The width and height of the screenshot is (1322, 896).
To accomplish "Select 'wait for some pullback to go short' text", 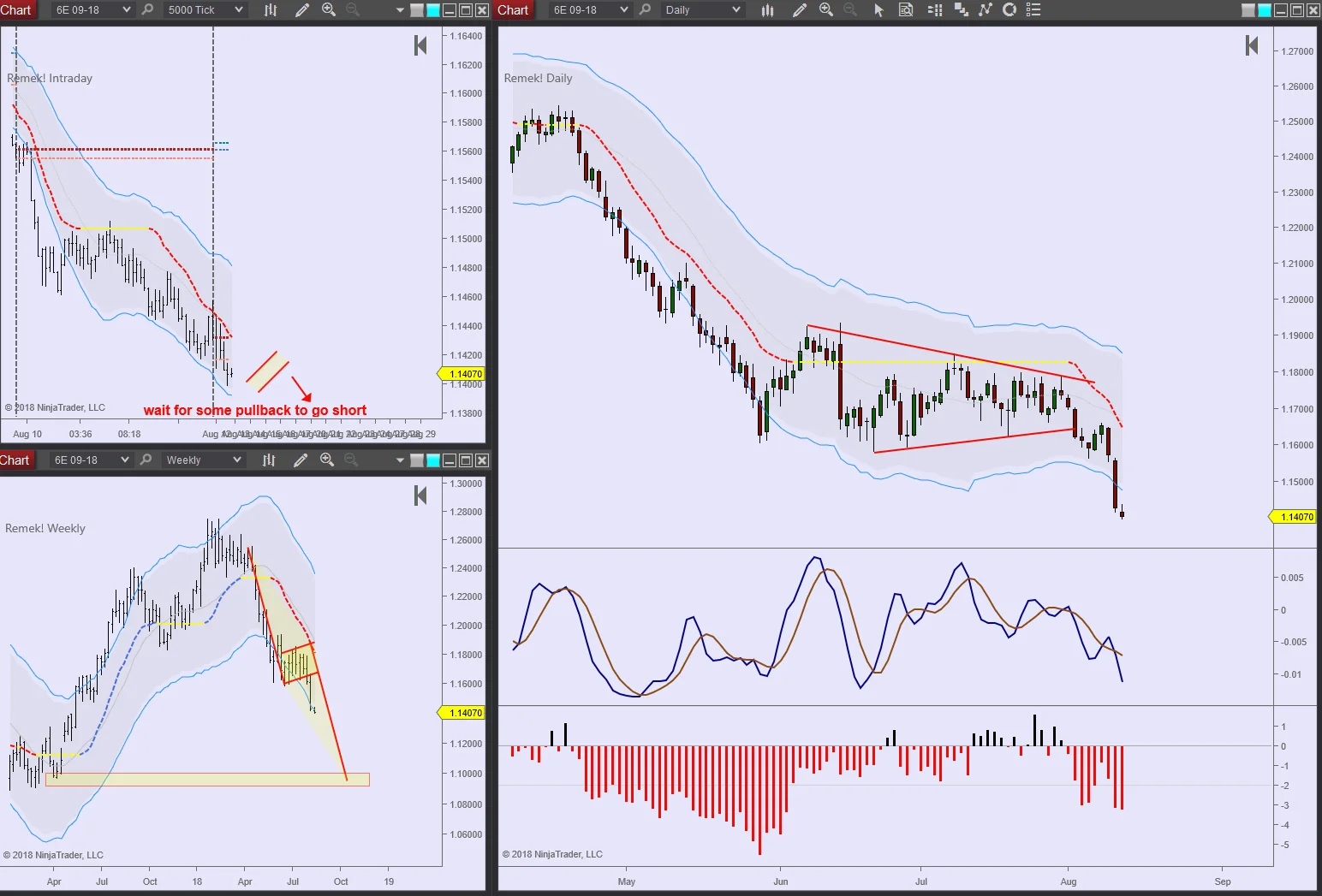I will 255,410.
